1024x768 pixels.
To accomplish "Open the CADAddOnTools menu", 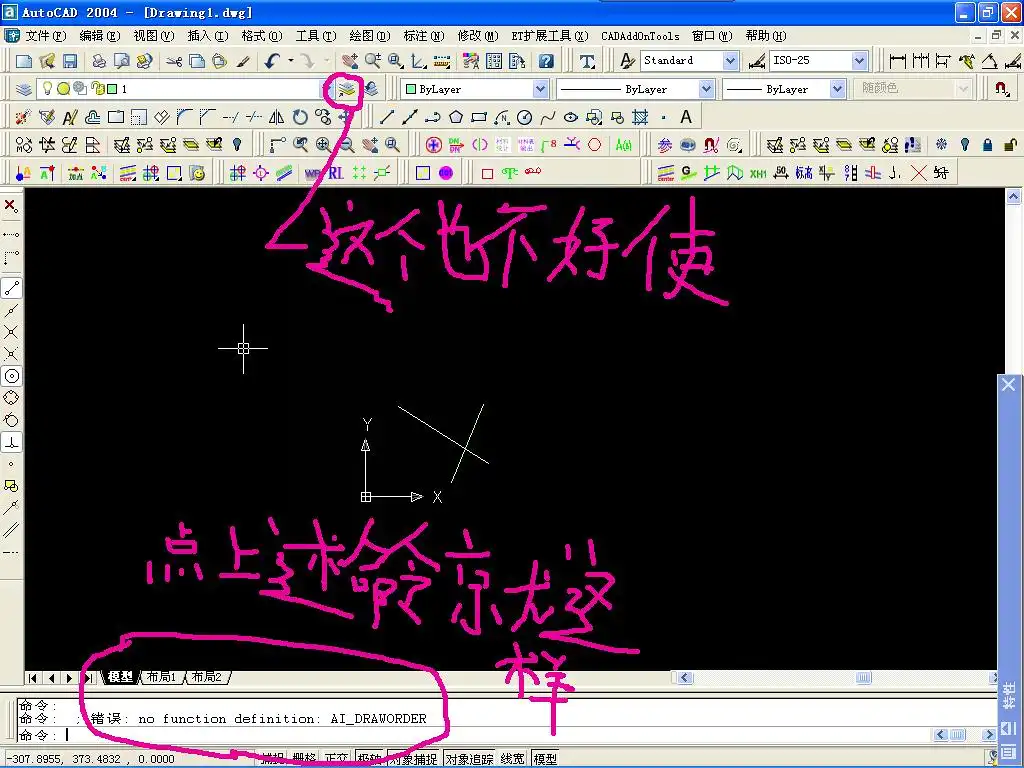I will [640, 36].
